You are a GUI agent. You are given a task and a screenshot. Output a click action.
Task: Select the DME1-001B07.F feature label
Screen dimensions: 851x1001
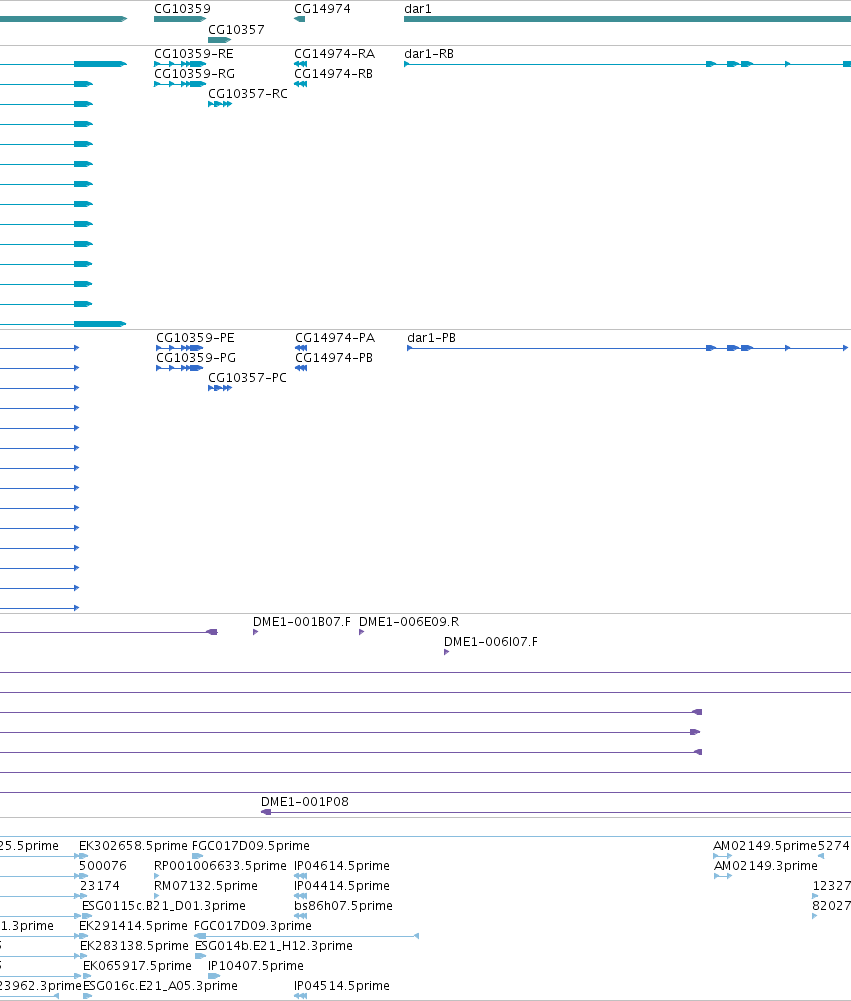tap(302, 622)
